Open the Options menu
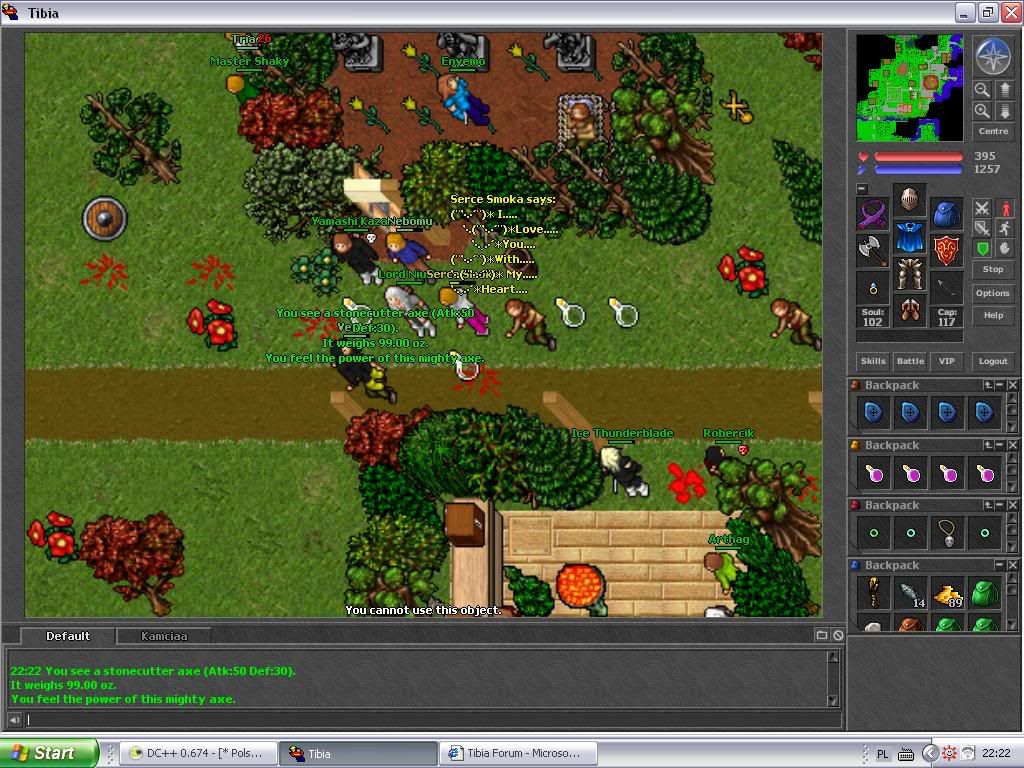 tap(993, 293)
